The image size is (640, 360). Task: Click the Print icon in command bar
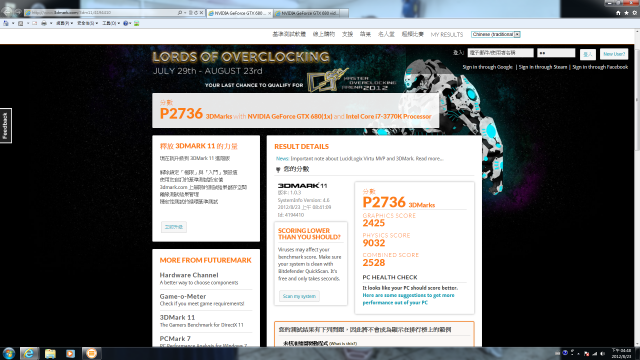[44, 23]
